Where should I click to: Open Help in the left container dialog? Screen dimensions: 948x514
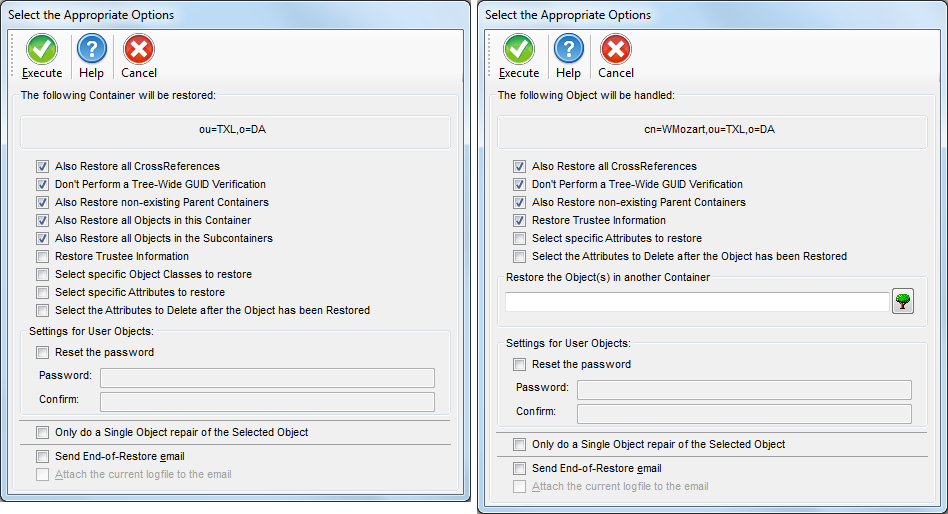point(91,57)
